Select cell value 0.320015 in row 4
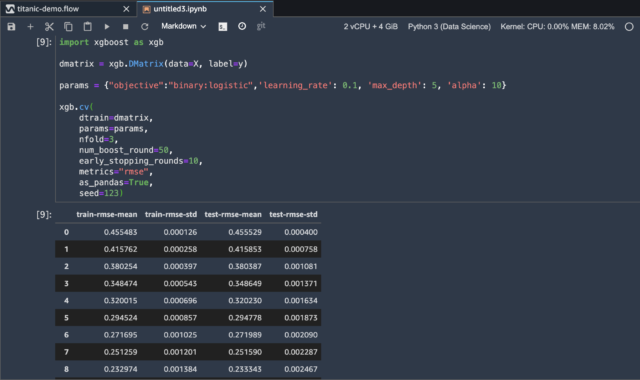 coord(120,300)
